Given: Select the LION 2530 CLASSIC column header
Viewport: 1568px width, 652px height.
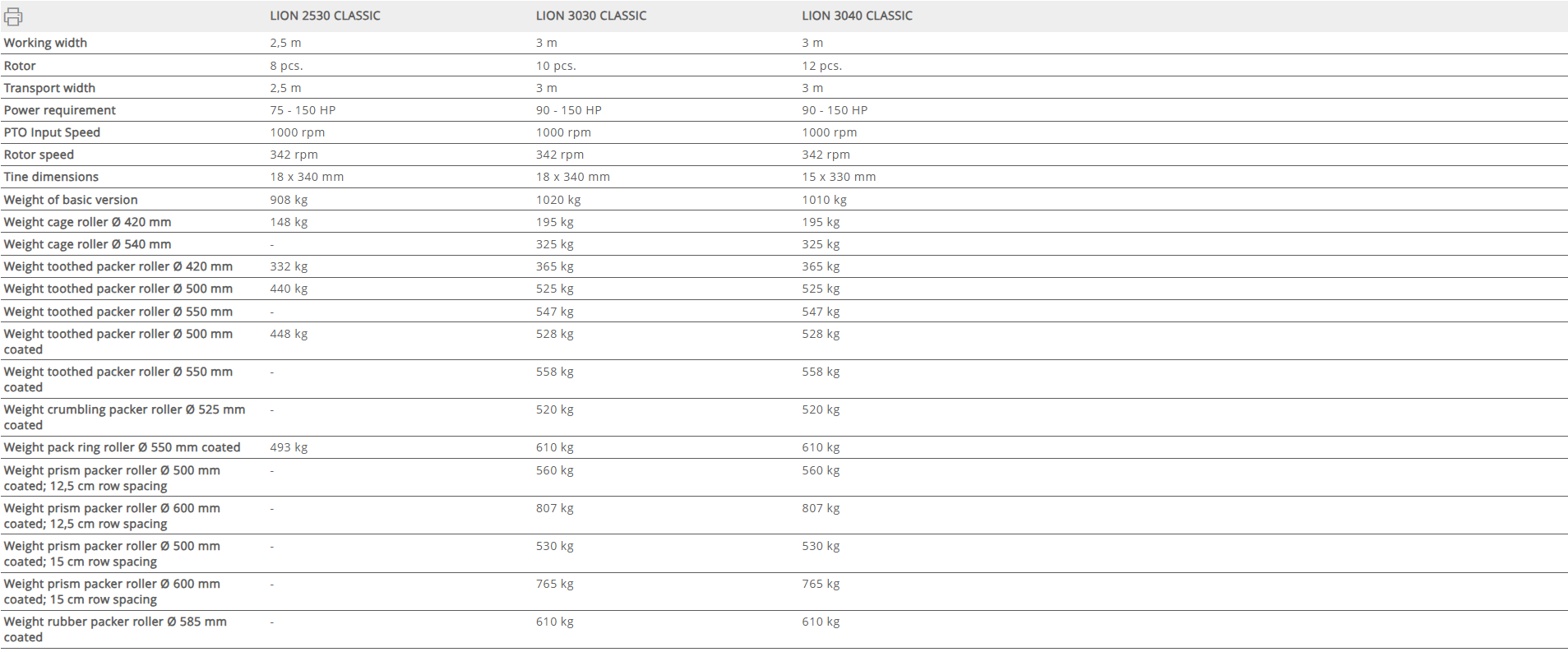Looking at the screenshot, I should [x=325, y=16].
